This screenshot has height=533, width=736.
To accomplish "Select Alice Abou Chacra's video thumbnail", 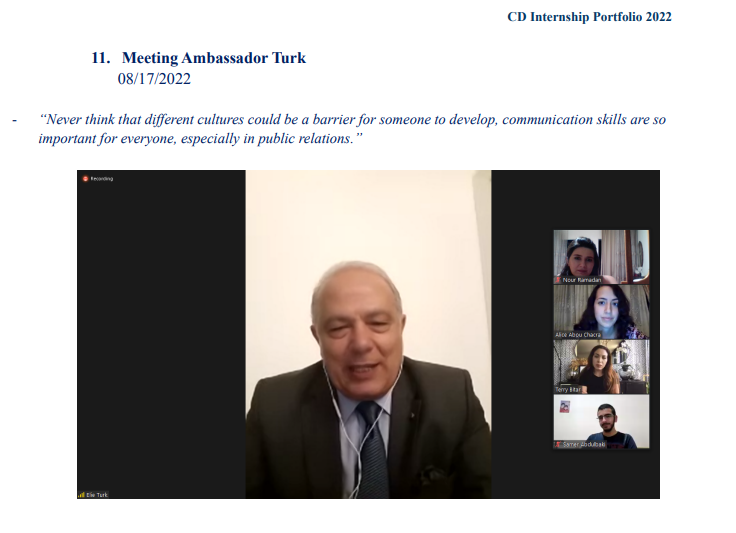I will pos(601,312).
